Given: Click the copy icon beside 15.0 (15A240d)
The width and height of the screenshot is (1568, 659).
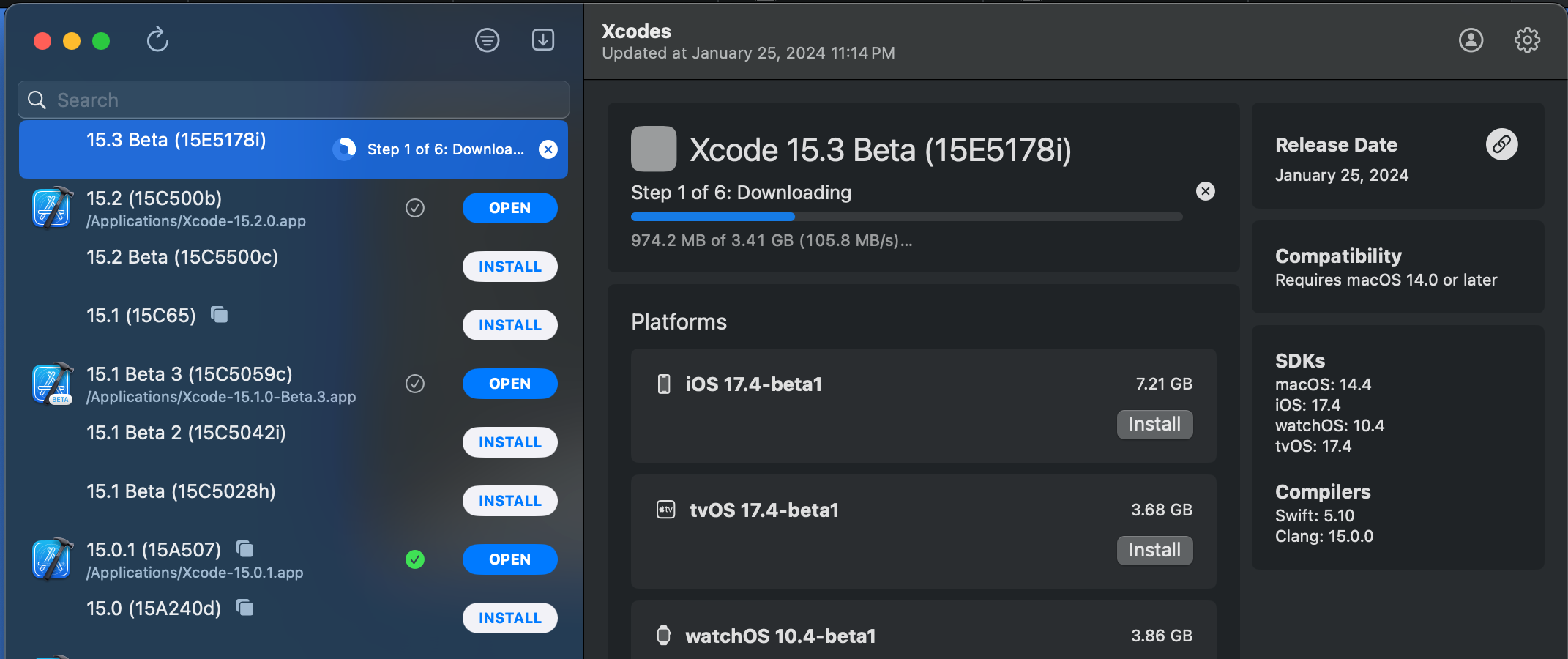Looking at the screenshot, I should (x=245, y=608).
